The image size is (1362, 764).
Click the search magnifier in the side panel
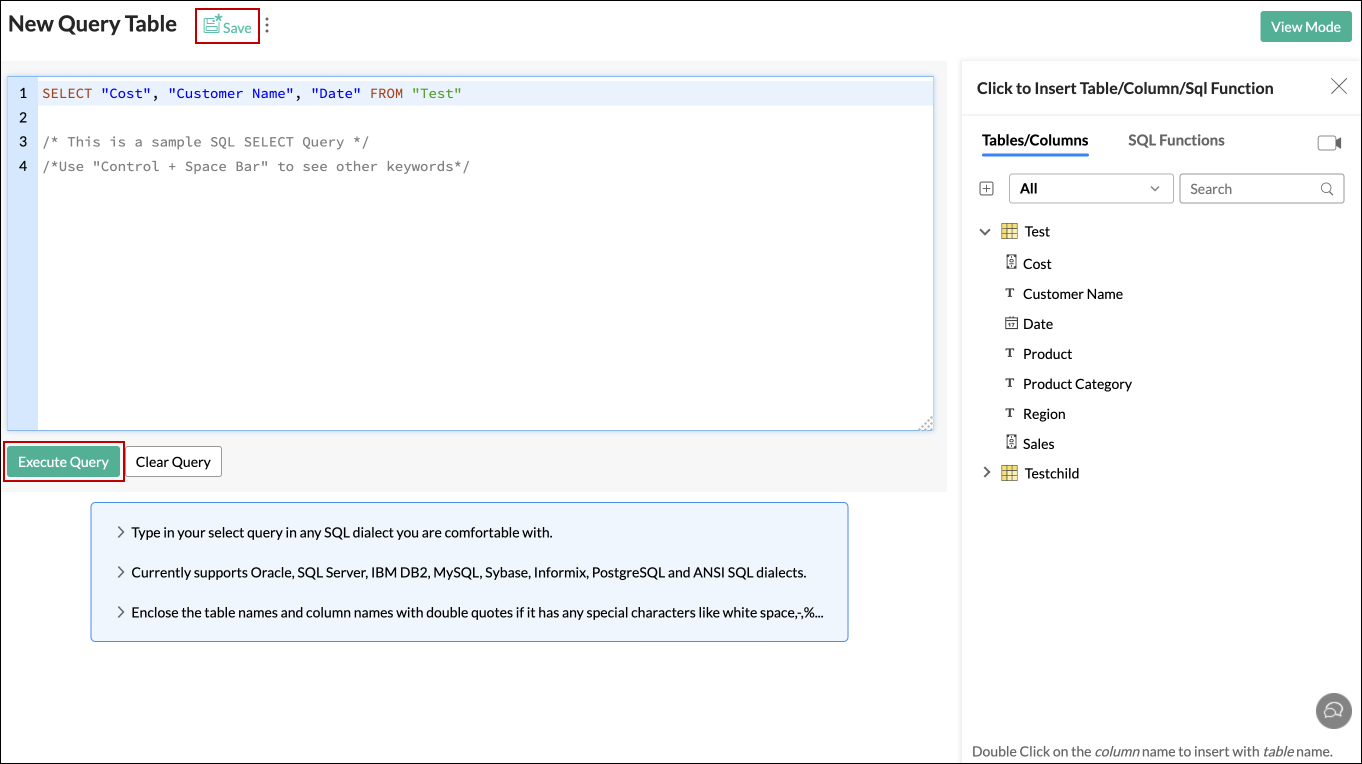coord(1327,188)
